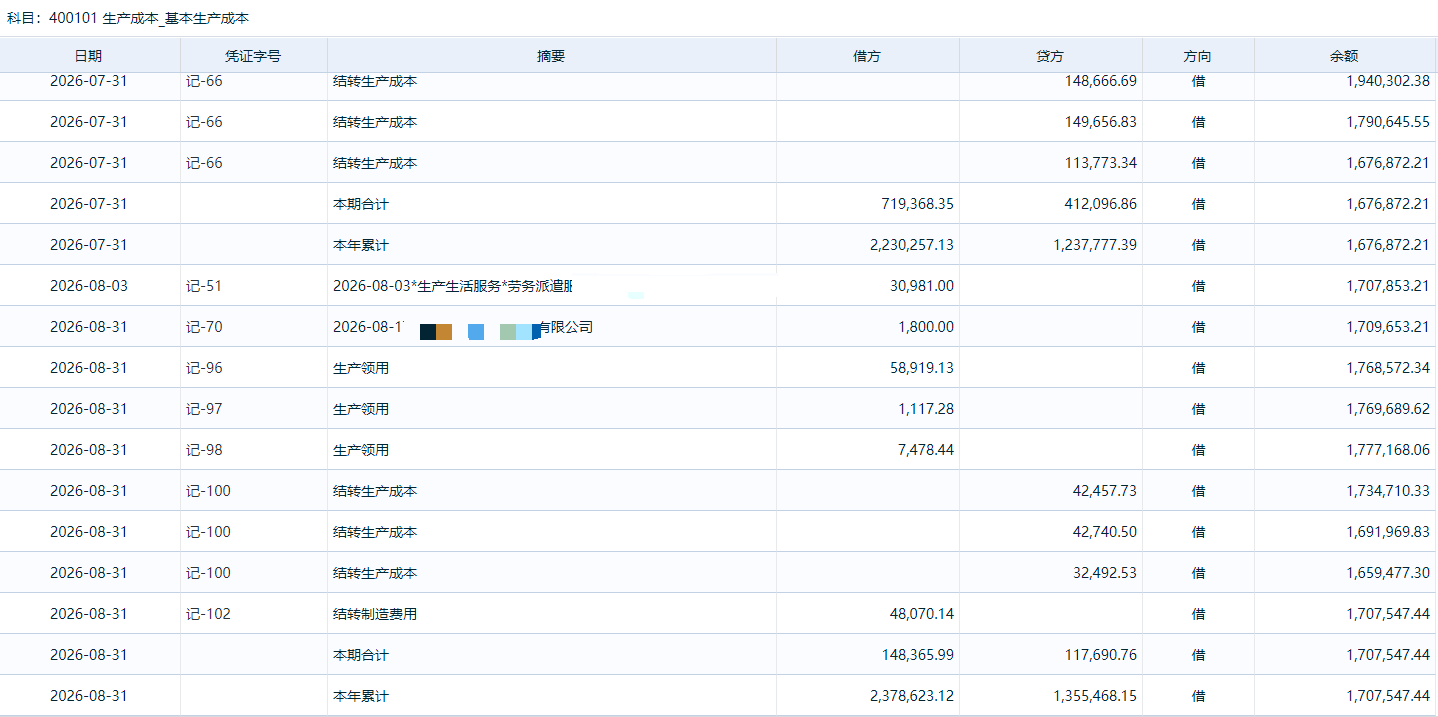Select debit amount 1,800.00
This screenshot has width=1438, height=717.
[925, 327]
